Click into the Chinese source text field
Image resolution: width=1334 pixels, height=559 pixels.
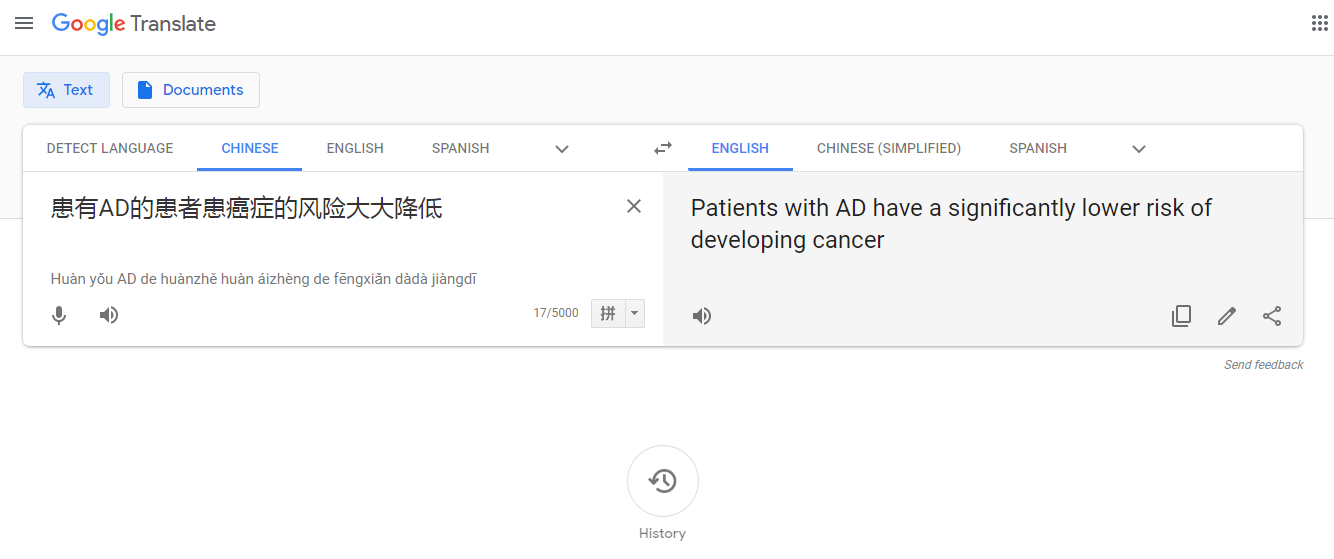coord(247,209)
